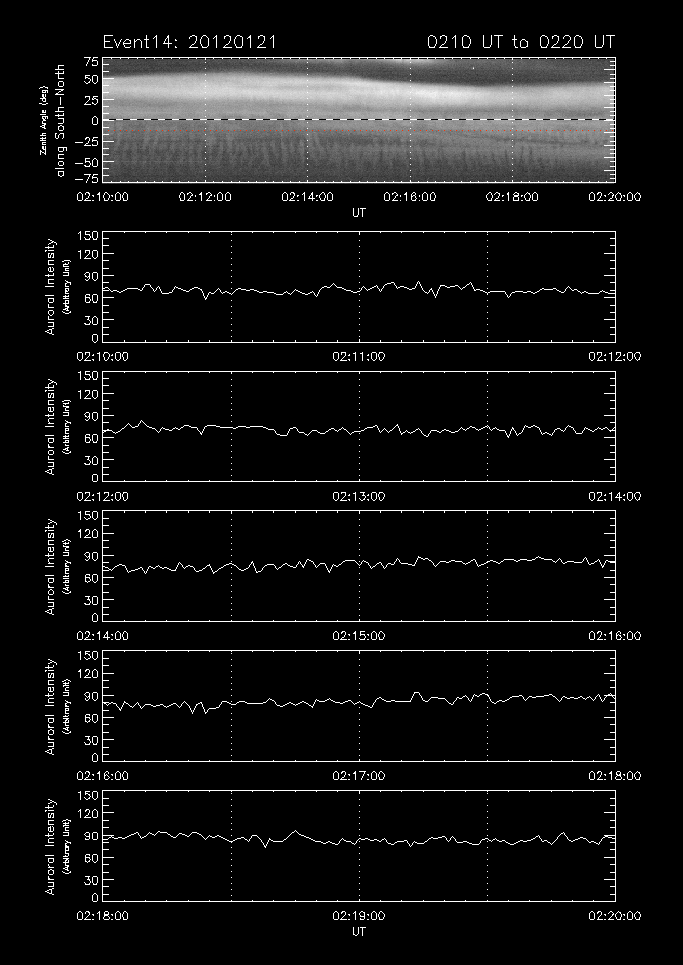Click the 'Event14: 20120121' title text
This screenshot has width=683, height=965.
[x=190, y=42]
